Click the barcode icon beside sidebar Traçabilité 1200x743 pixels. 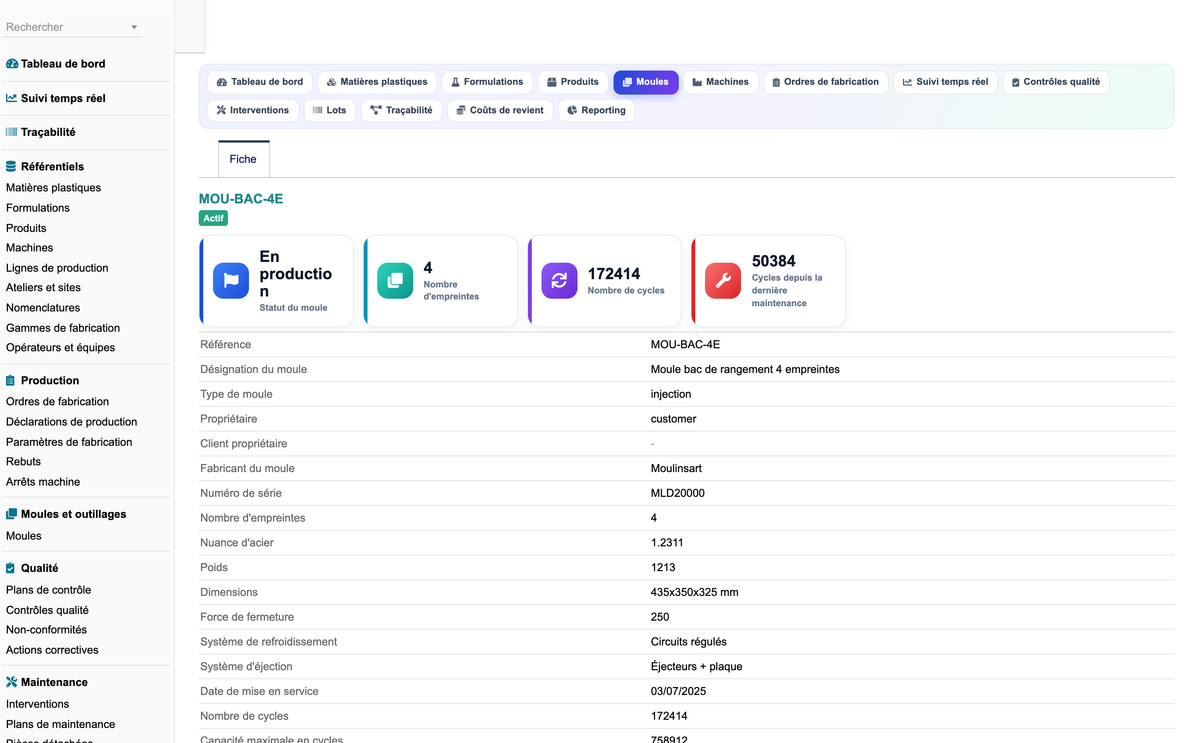point(12,132)
